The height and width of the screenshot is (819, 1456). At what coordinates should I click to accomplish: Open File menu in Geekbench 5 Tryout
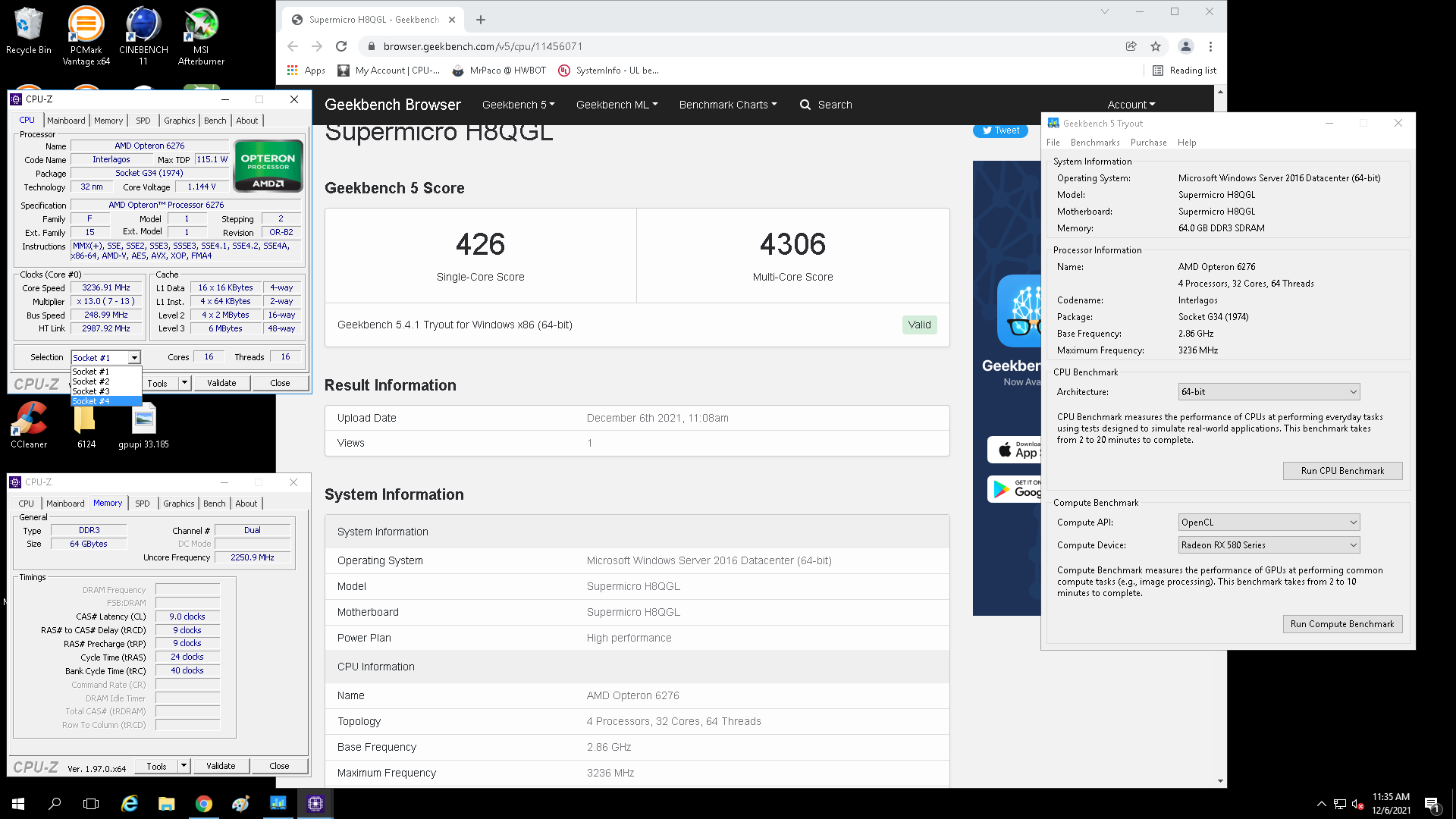pyautogui.click(x=1053, y=143)
